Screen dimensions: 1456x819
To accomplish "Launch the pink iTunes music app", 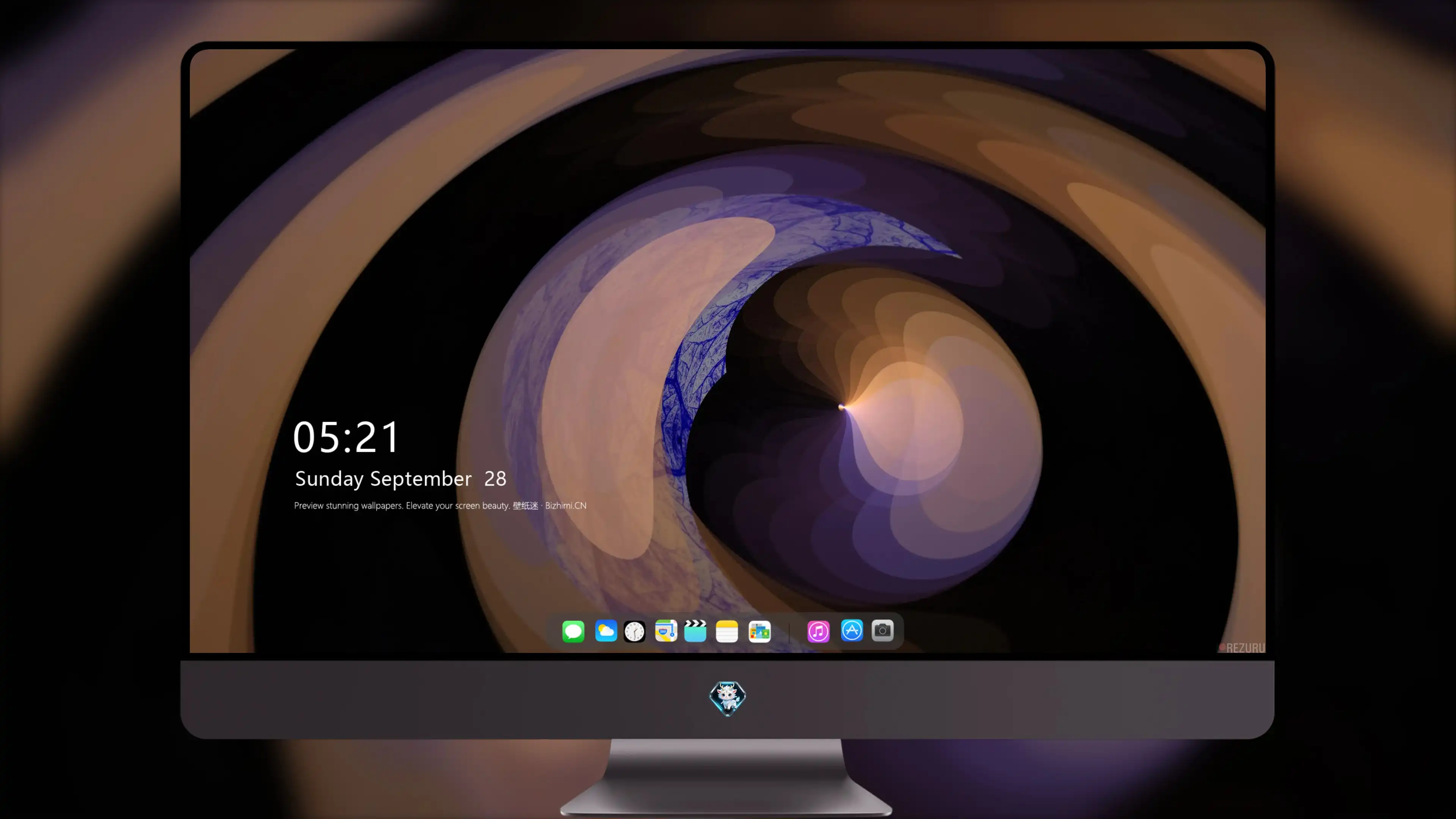I will click(x=819, y=631).
